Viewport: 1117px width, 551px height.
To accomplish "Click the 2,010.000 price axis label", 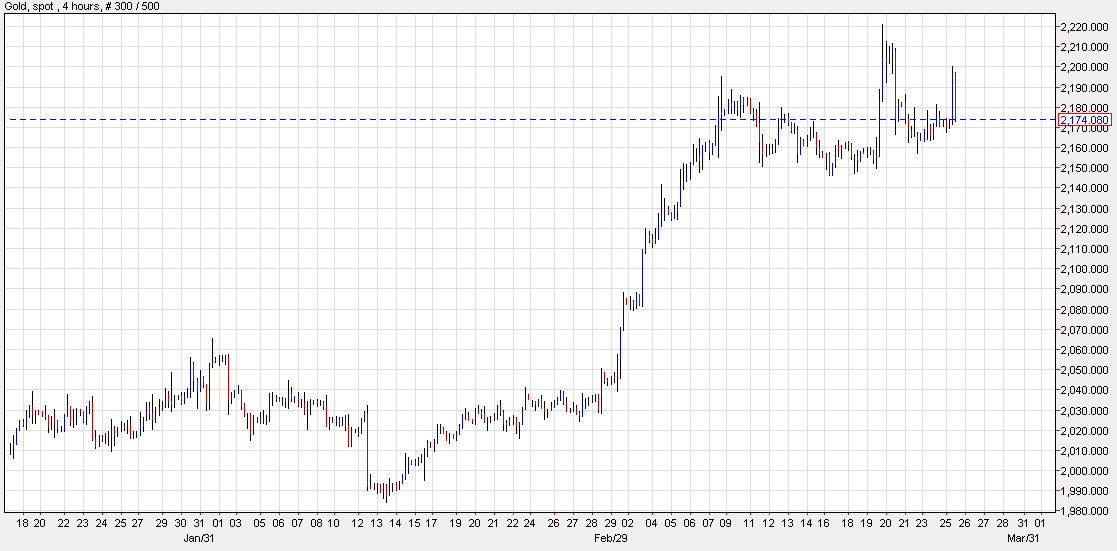I will coord(1084,451).
